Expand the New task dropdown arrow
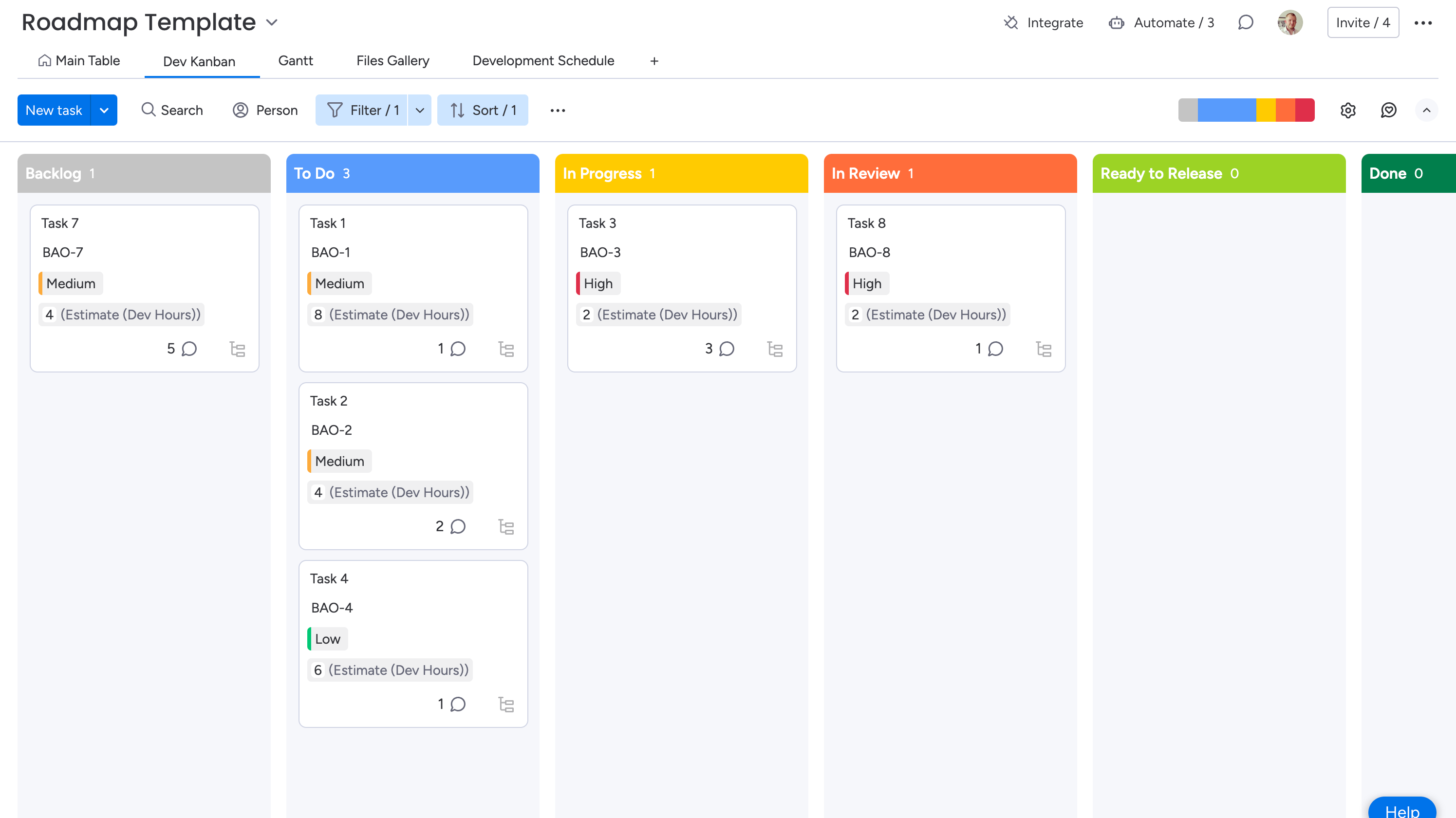Image resolution: width=1456 pixels, height=818 pixels. click(104, 110)
